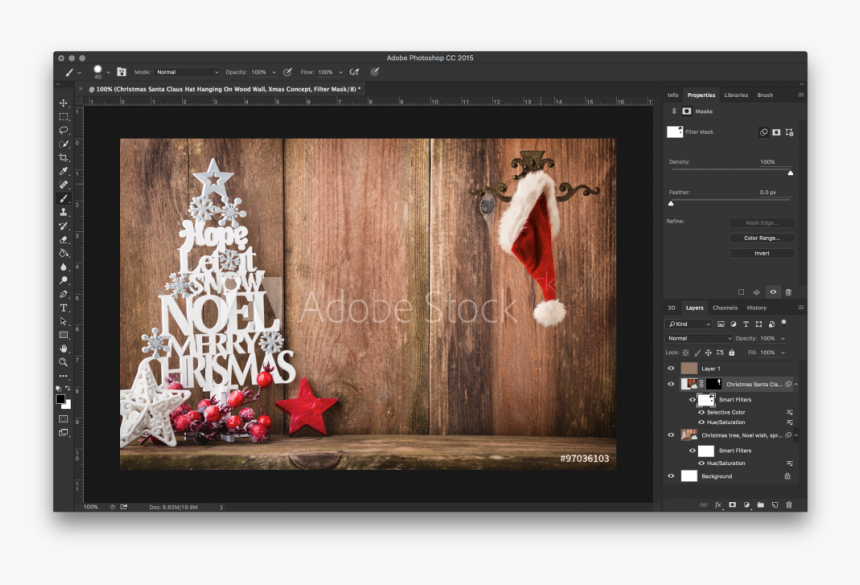Hide the Selective Color smart filter
The width and height of the screenshot is (860, 585).
701,412
